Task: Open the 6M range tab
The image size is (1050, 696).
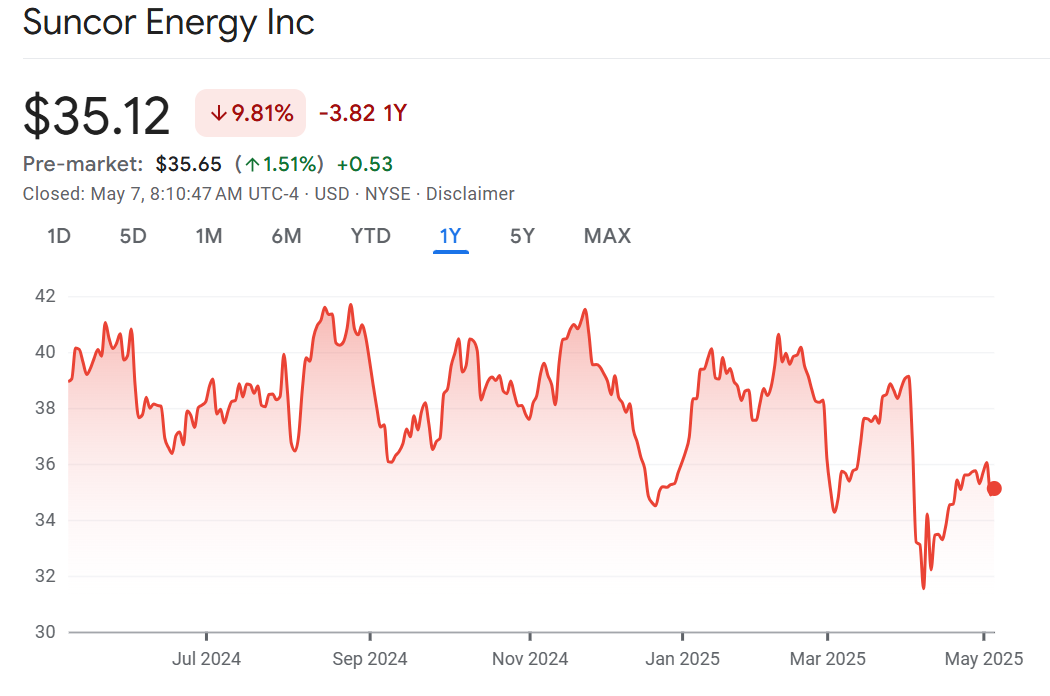Action: click(286, 236)
